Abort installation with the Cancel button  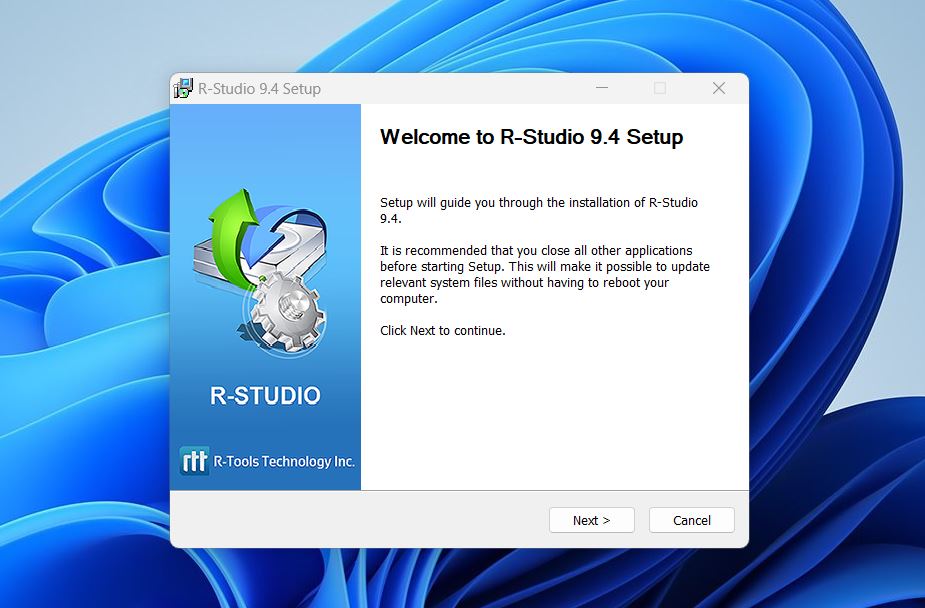(x=691, y=520)
